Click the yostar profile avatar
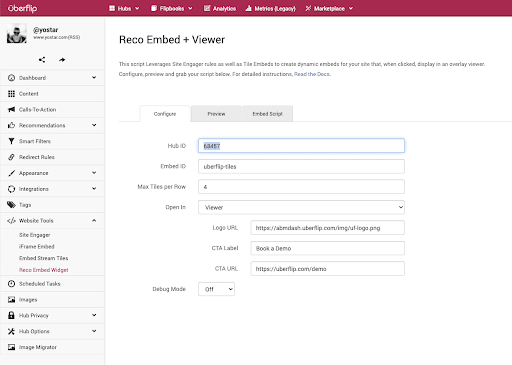512x365 pixels. tap(16, 33)
